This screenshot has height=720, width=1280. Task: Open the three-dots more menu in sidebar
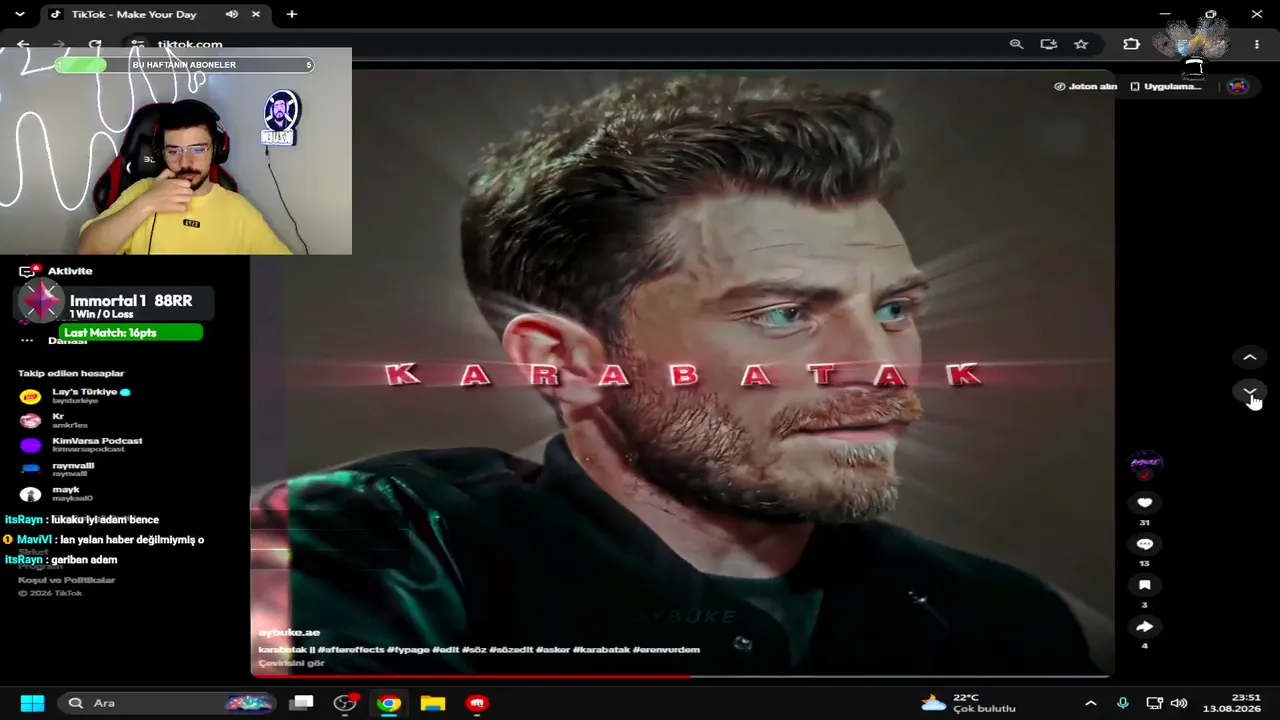27,341
